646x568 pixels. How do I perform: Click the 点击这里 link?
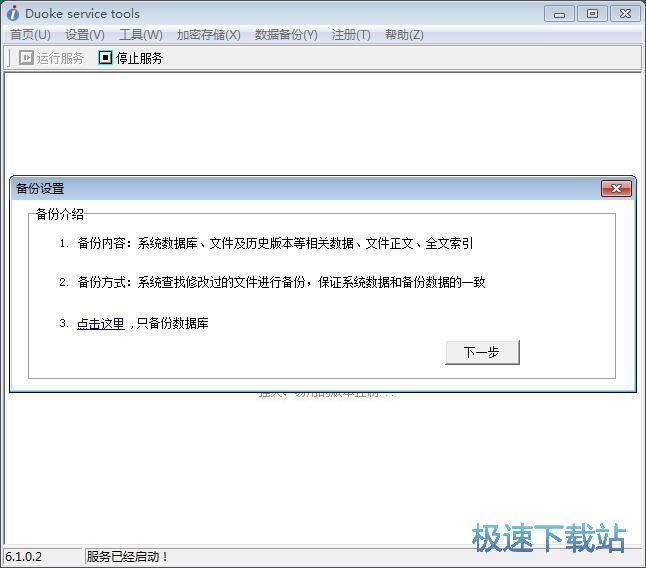pos(101,324)
